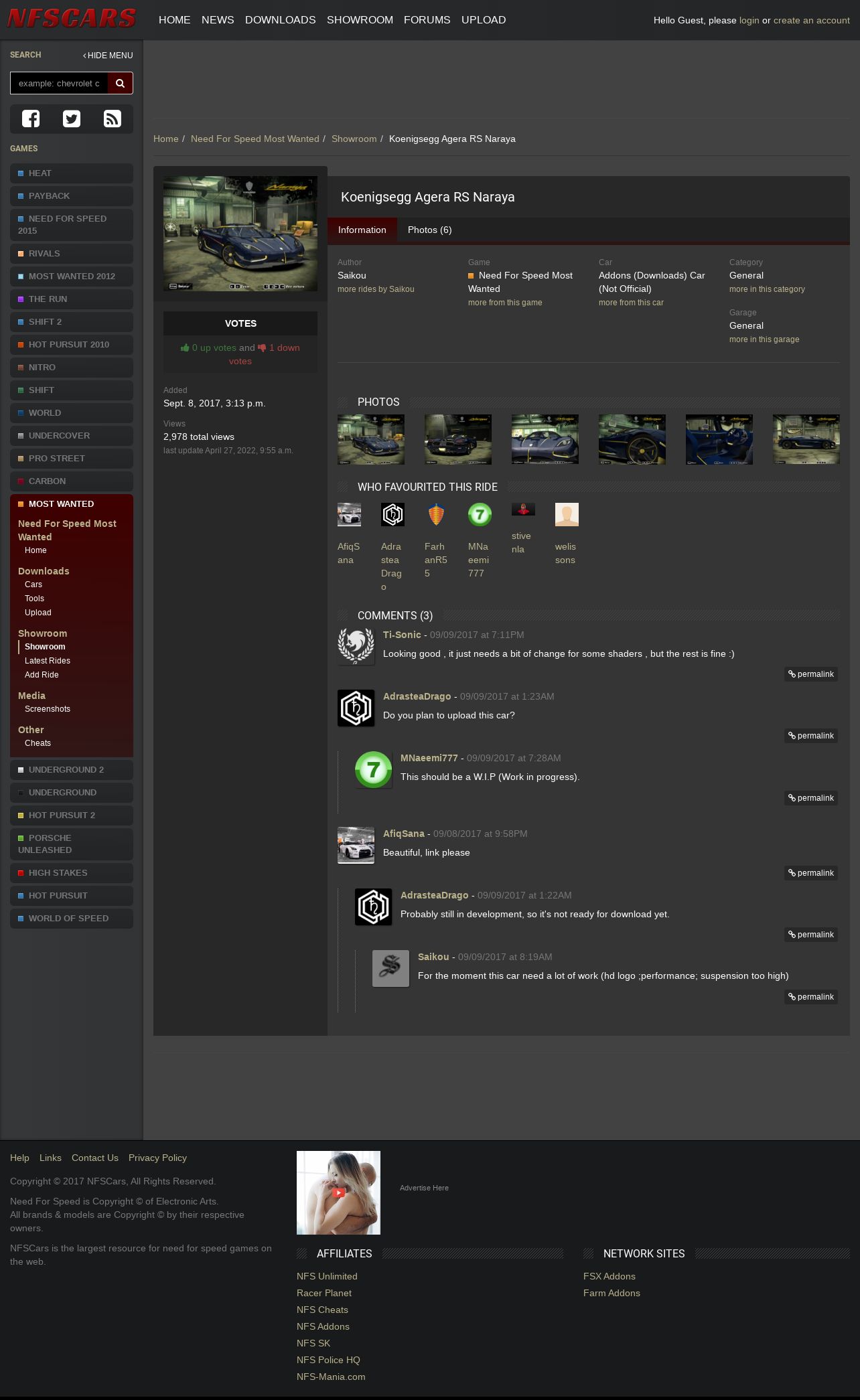Image resolution: width=860 pixels, height=1400 pixels.
Task: Click MNaeemi777's green 7 comment avatar
Action: [x=373, y=769]
